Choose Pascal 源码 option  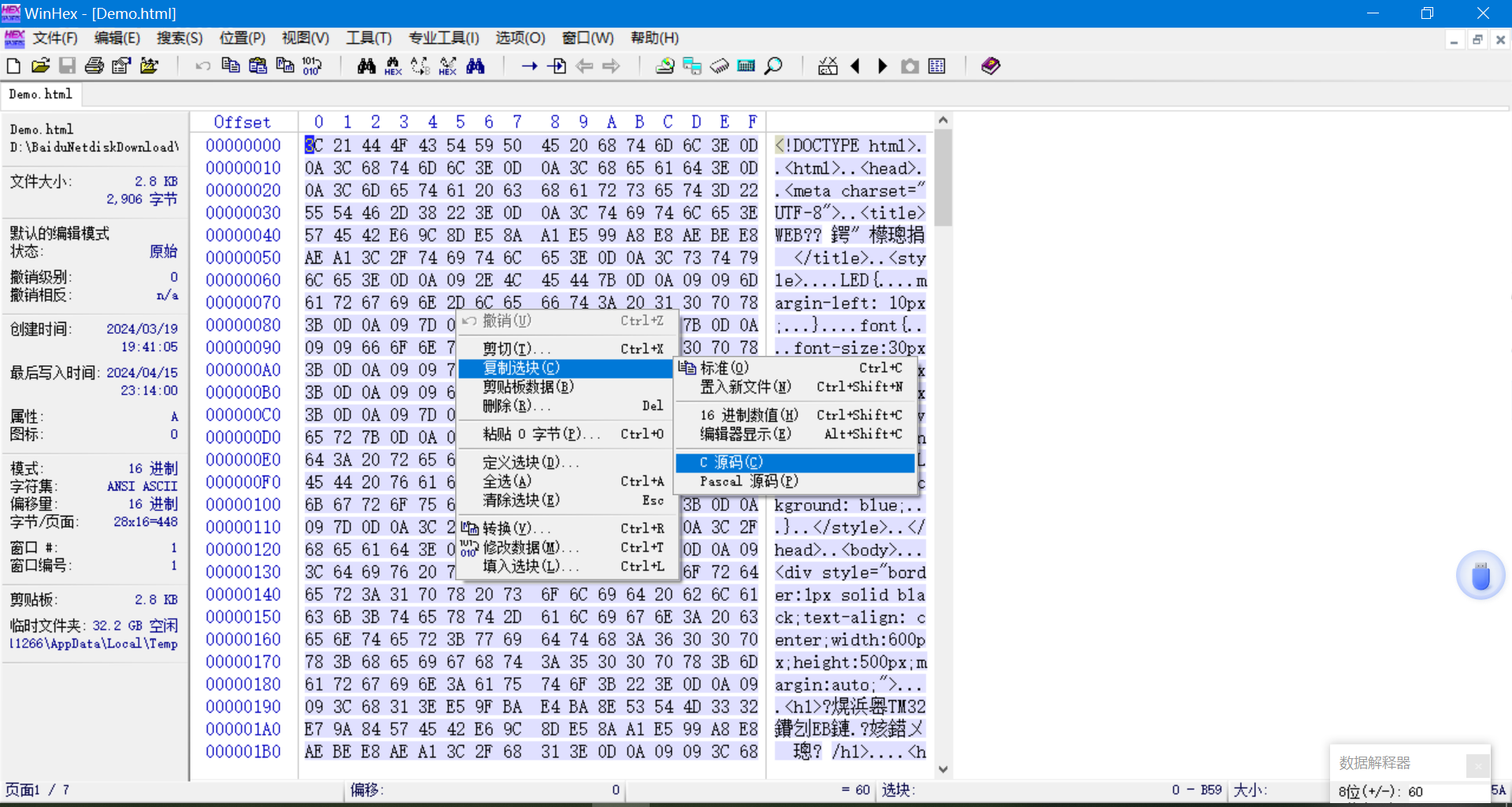pyautogui.click(x=743, y=481)
